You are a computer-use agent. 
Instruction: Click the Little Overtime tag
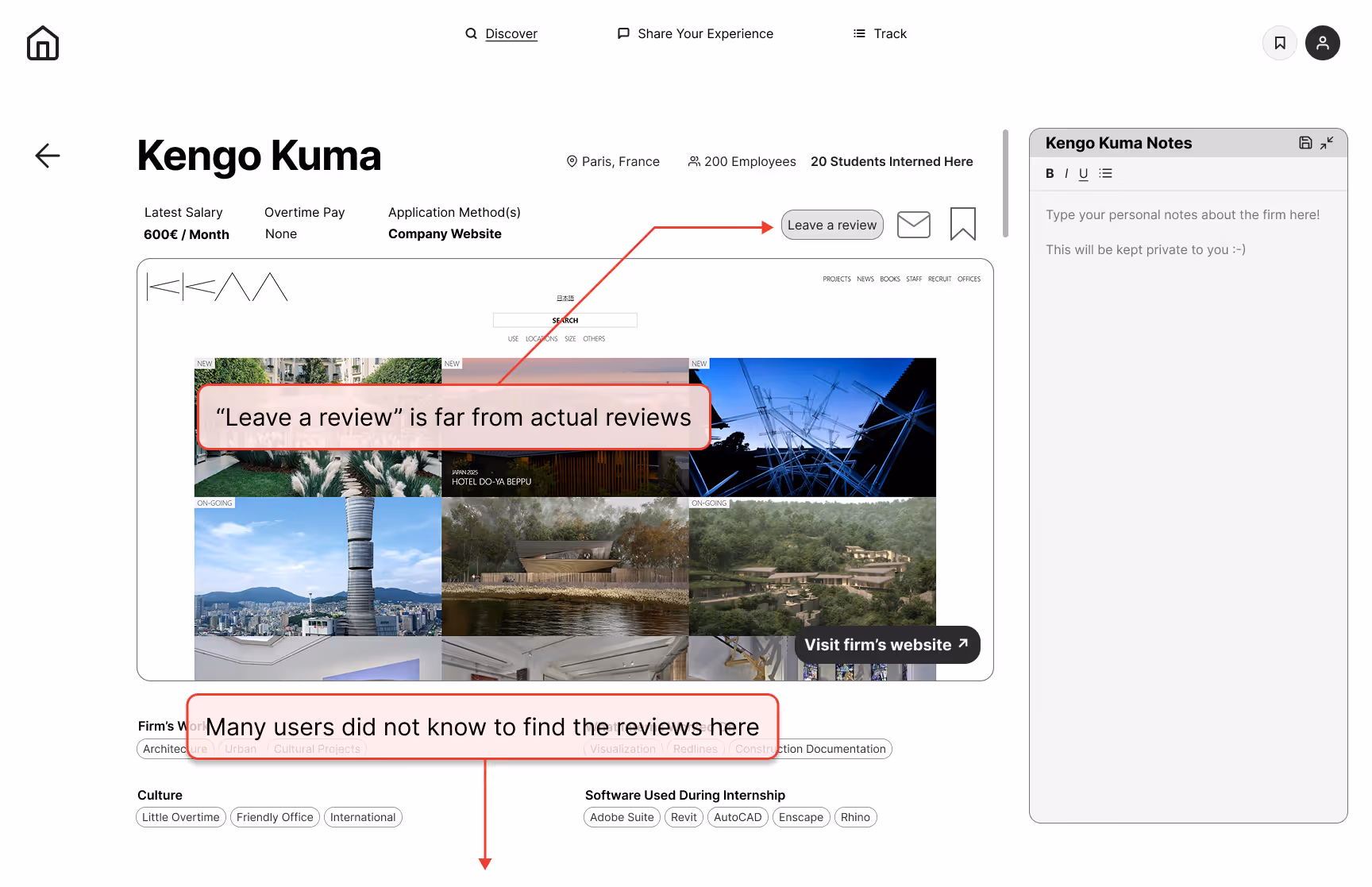coord(181,817)
